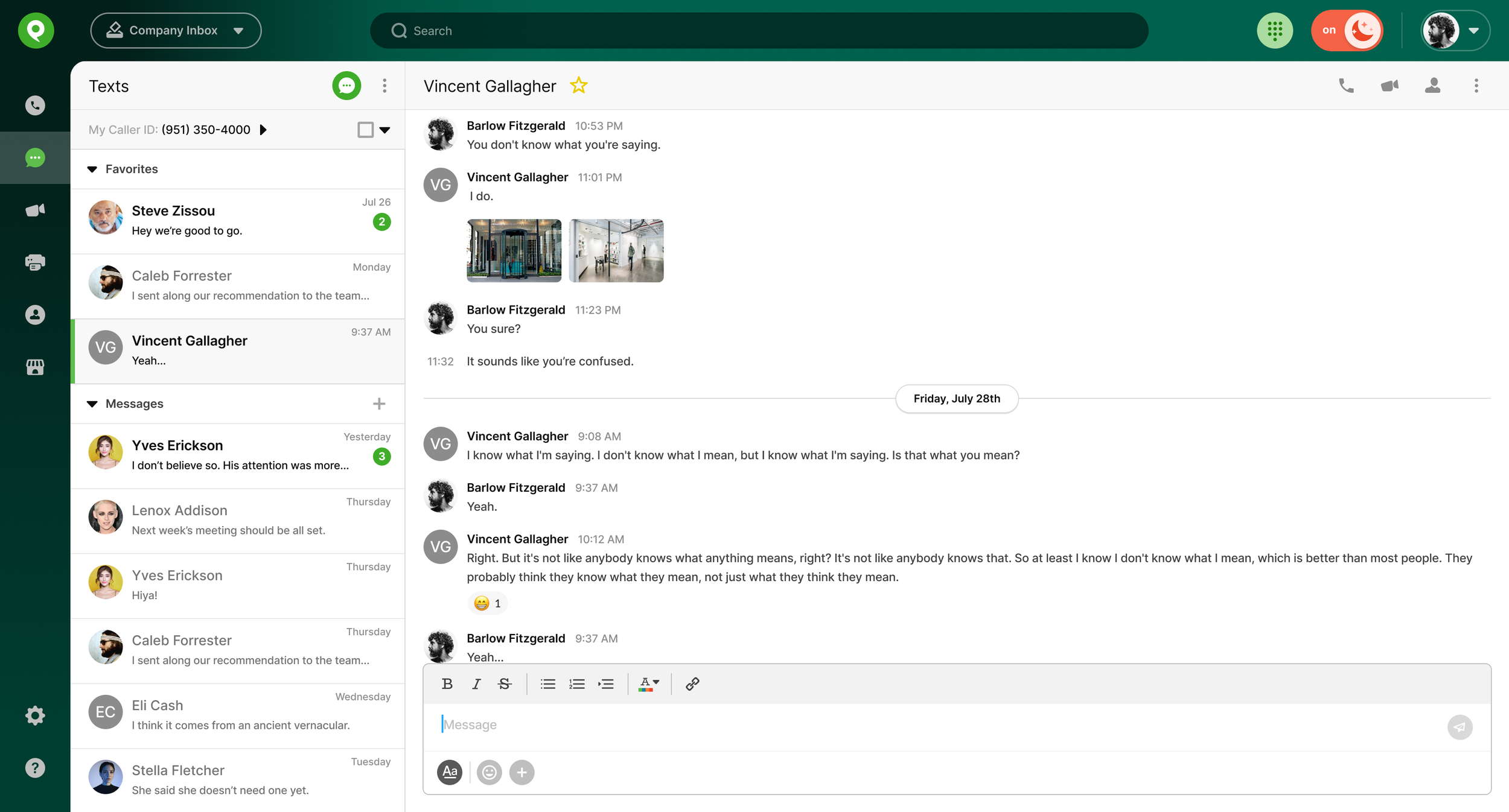Start a video call with Vincent Gallagher

[x=1389, y=86]
